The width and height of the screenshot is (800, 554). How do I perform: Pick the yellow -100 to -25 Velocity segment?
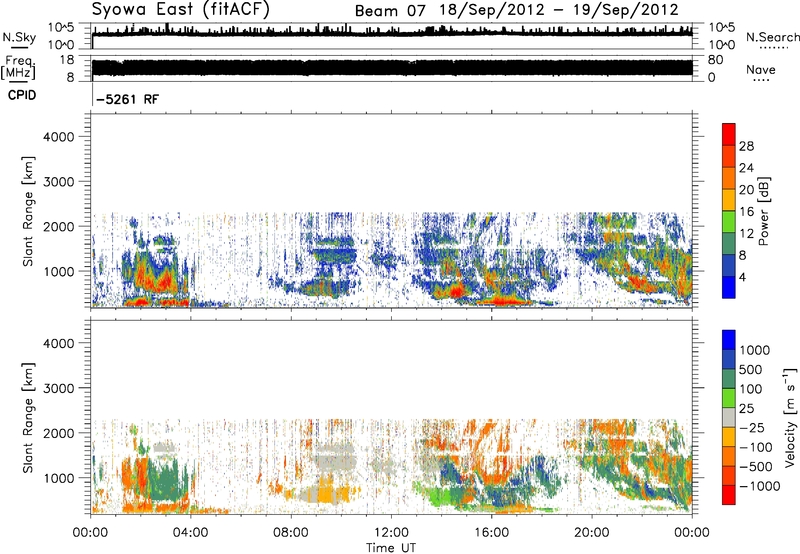[729, 437]
